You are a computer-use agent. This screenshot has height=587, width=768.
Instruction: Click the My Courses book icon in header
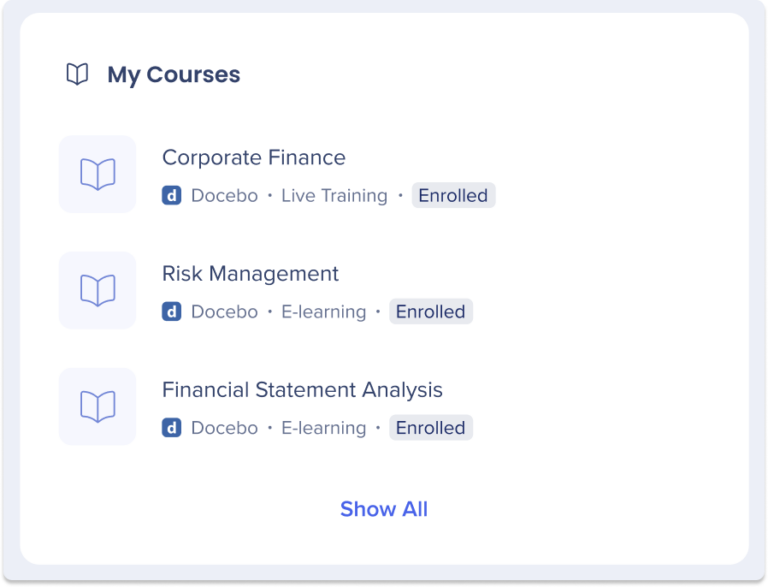point(77,75)
